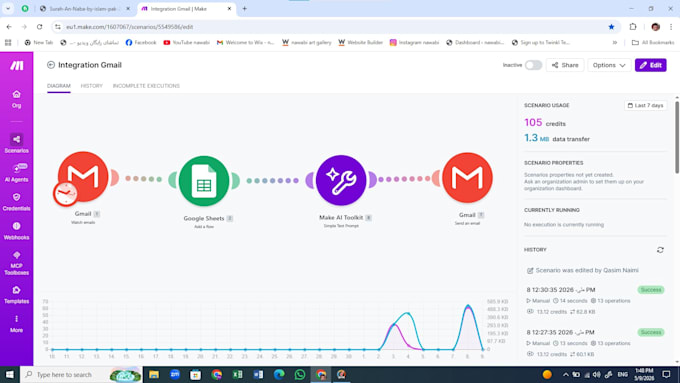The image size is (680, 383).
Task: Open the More sidebar menu
Action: pyautogui.click(x=16, y=324)
